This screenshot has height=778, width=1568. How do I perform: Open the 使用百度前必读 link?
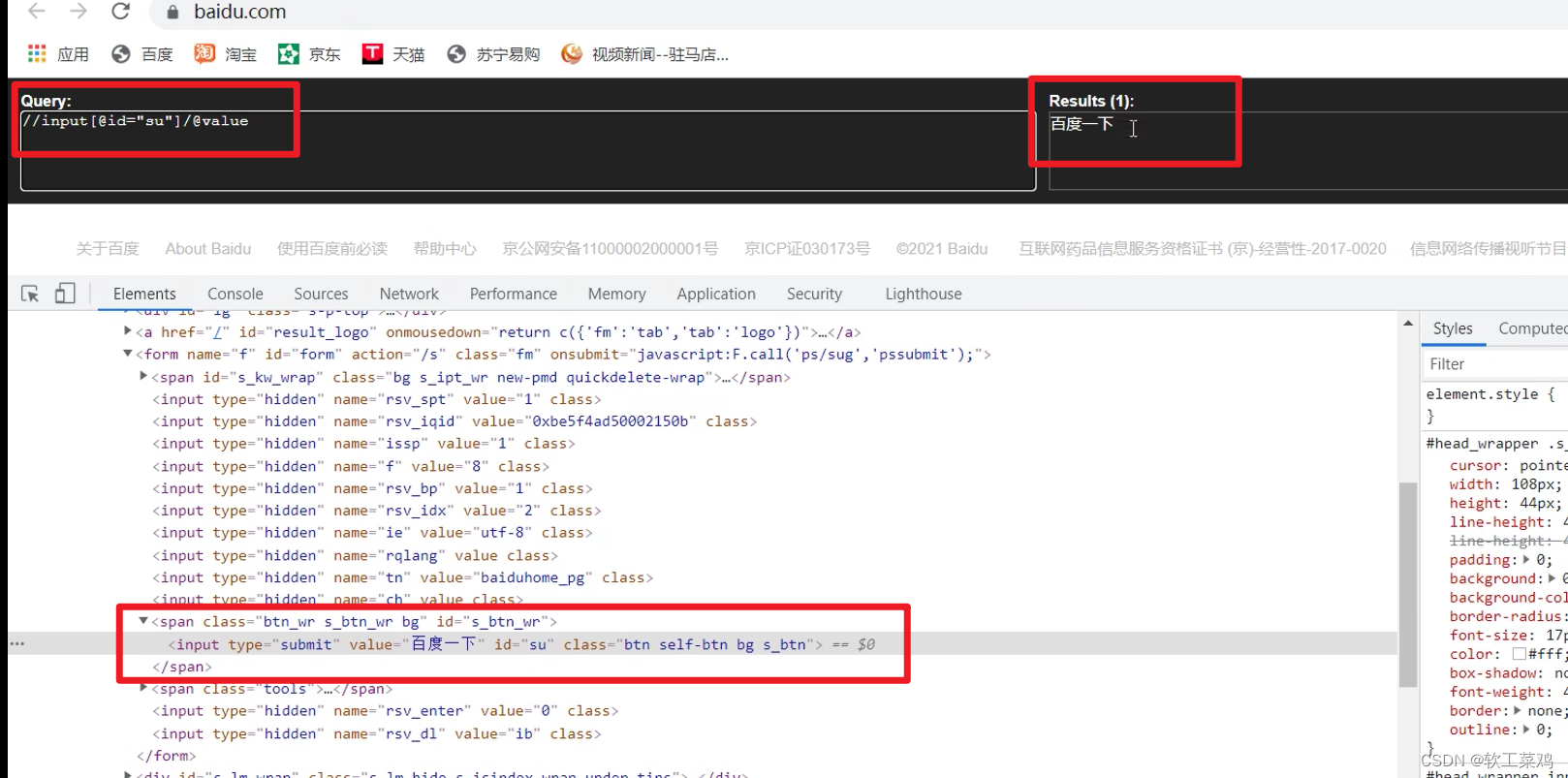click(x=332, y=249)
